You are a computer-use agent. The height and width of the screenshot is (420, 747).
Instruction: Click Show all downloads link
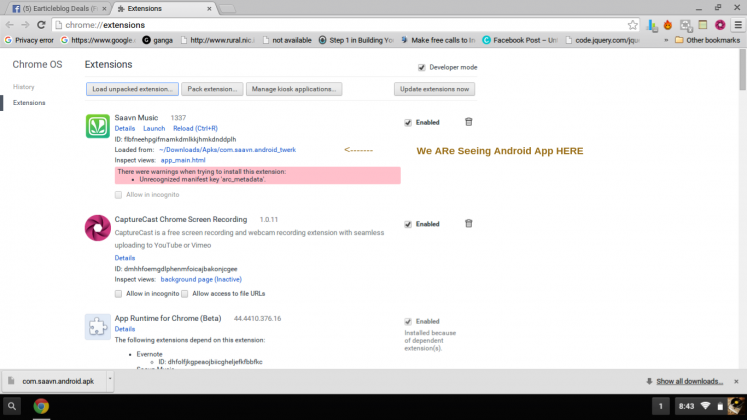(689, 381)
